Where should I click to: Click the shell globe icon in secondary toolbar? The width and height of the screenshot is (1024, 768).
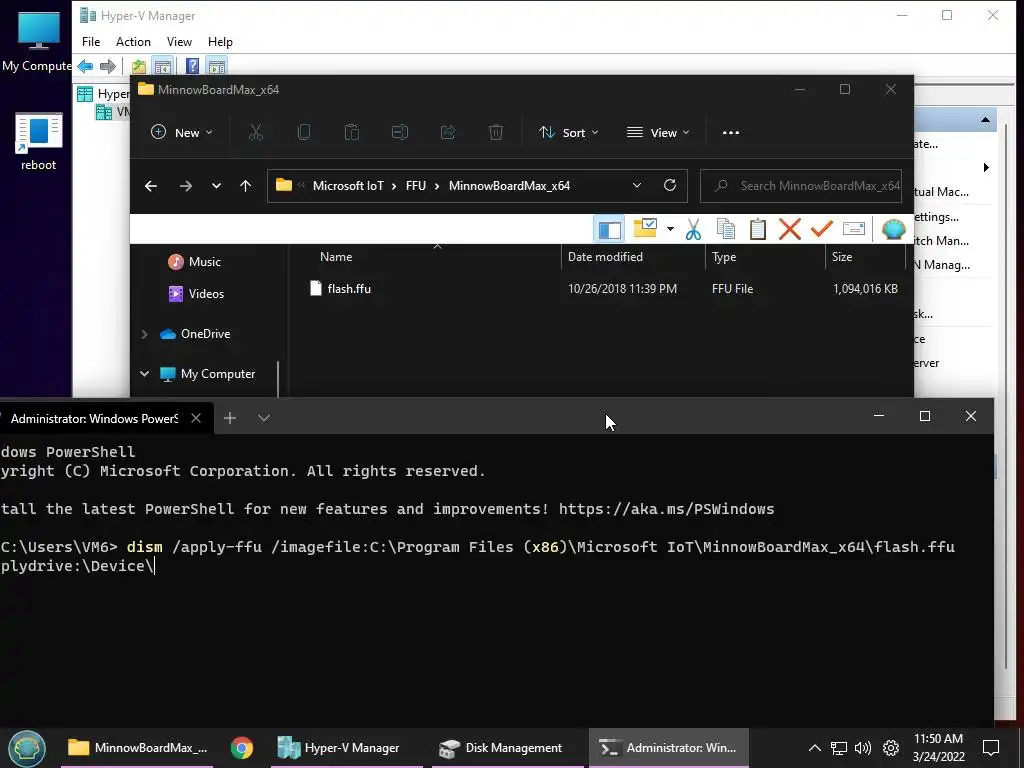[x=893, y=229]
